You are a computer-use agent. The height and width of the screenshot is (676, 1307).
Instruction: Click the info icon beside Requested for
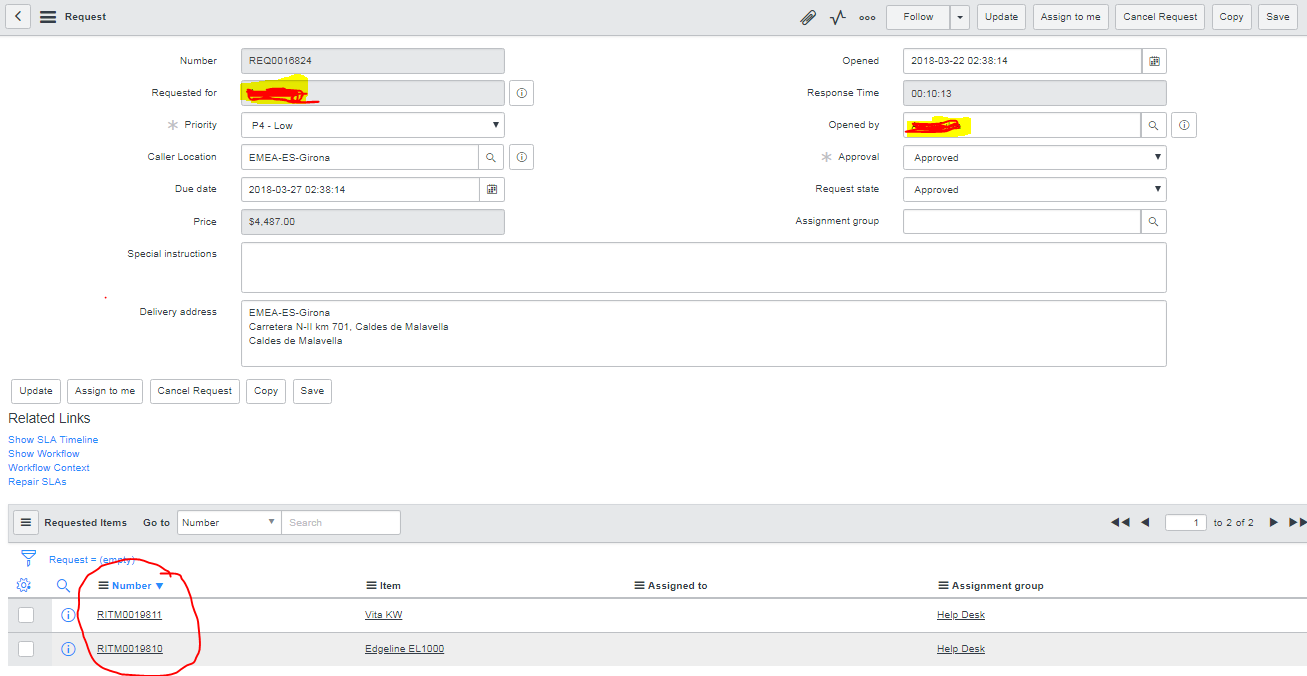point(520,92)
